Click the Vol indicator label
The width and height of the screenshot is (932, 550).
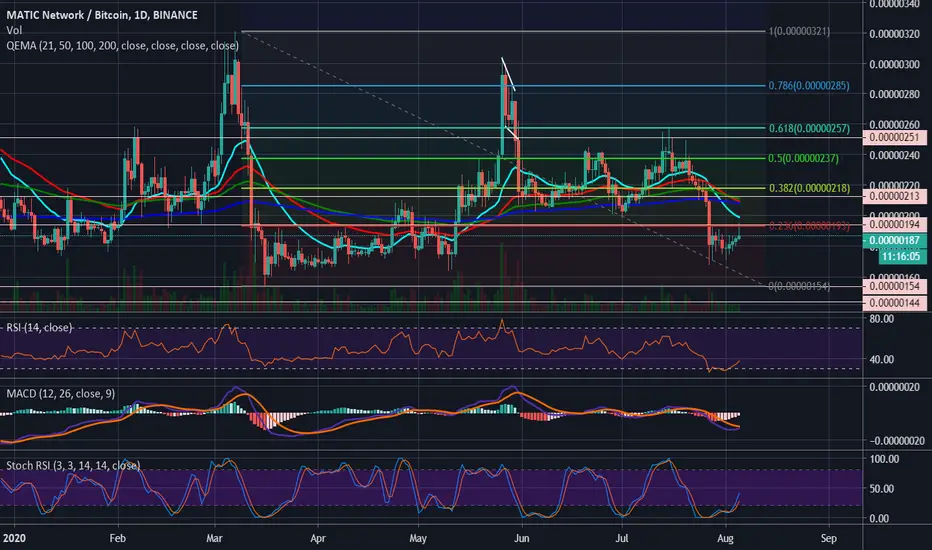[x=14, y=30]
